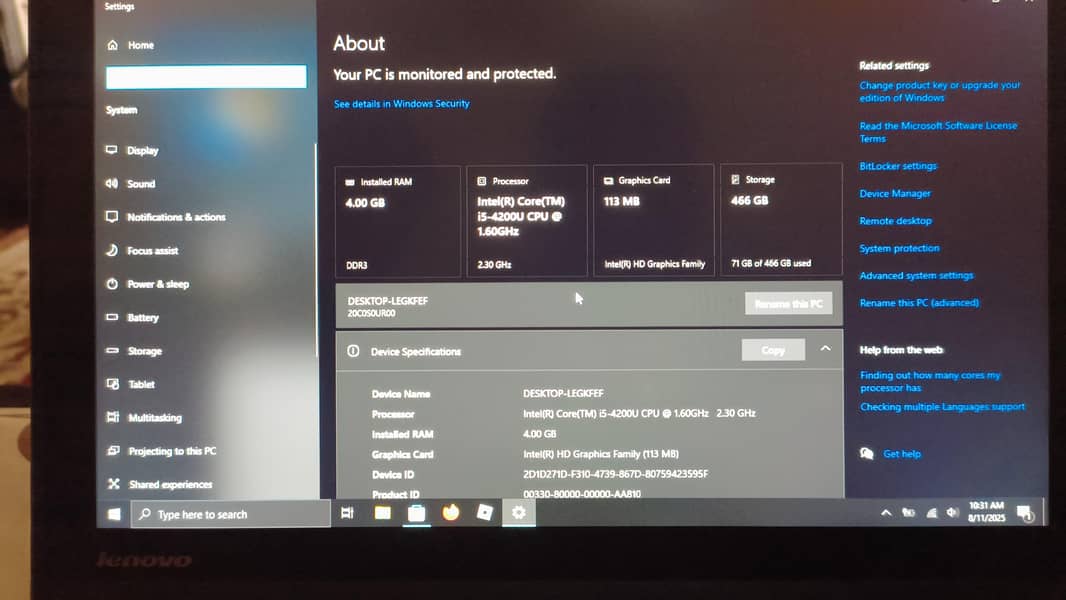
Task: Click the volume icon in system tray
Action: (951, 513)
